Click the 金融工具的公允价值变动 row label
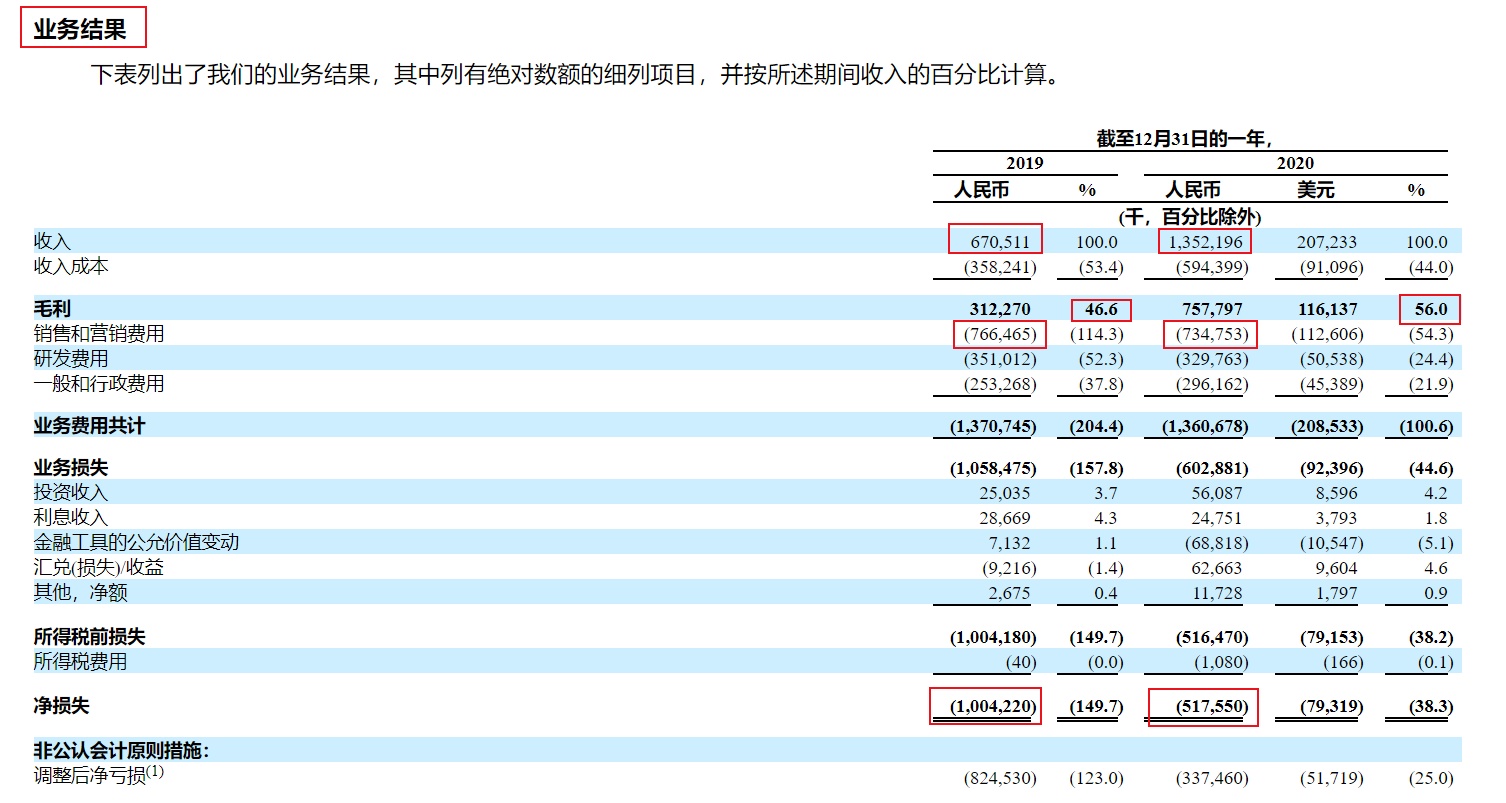This screenshot has height=803, width=1506. pyautogui.click(x=136, y=542)
